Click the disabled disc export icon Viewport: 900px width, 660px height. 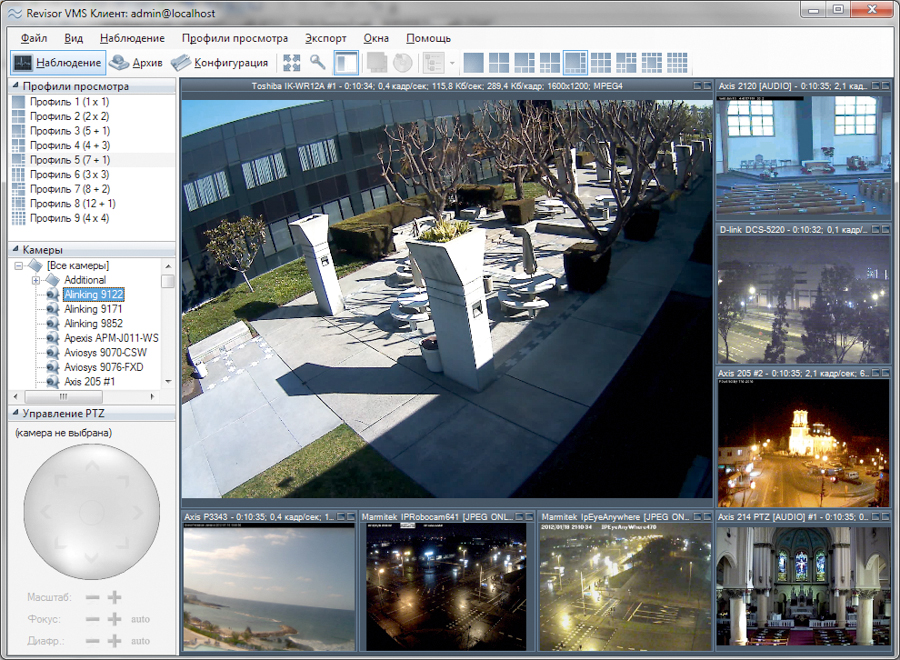[x=403, y=63]
